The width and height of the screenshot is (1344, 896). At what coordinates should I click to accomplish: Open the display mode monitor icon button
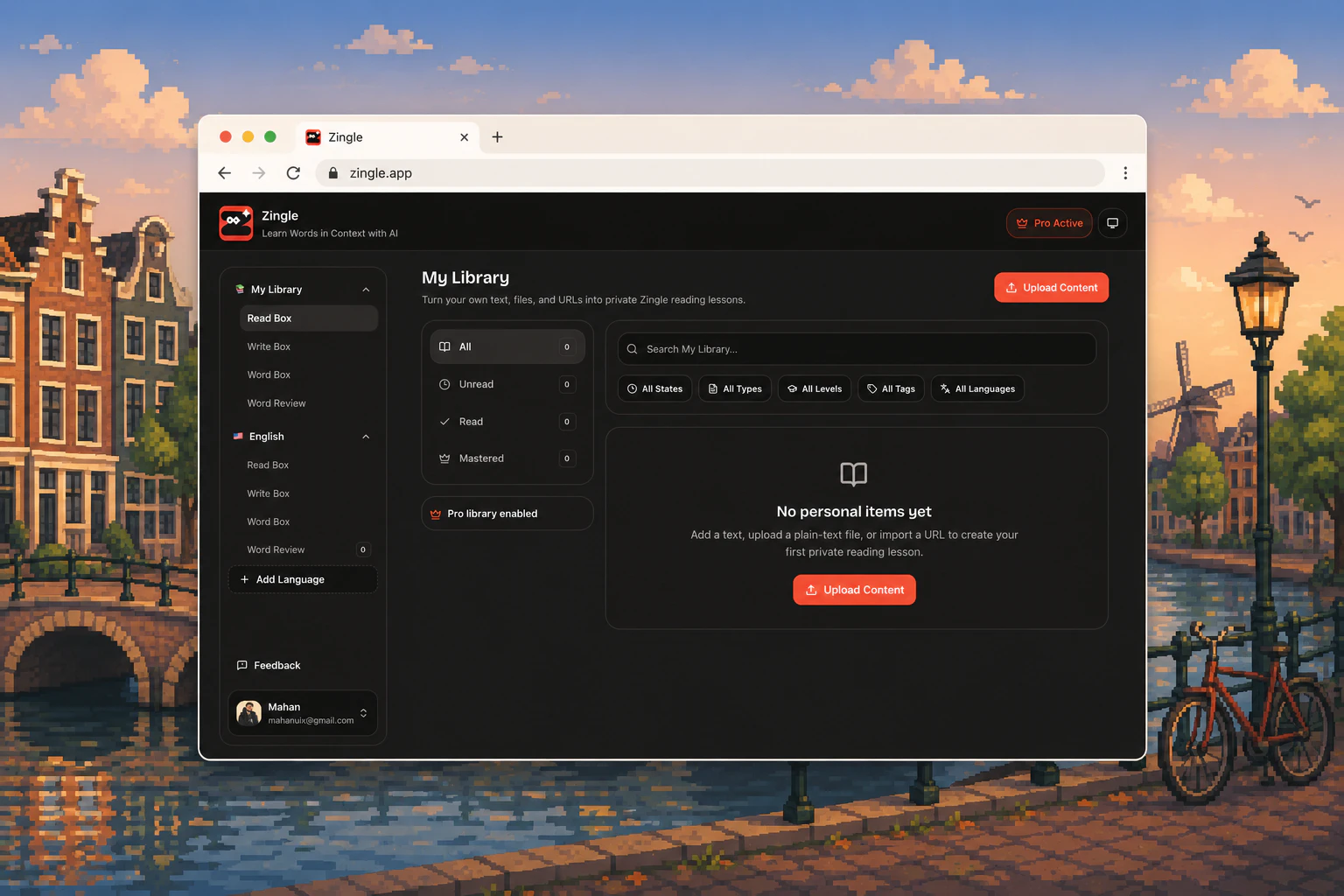1112,223
